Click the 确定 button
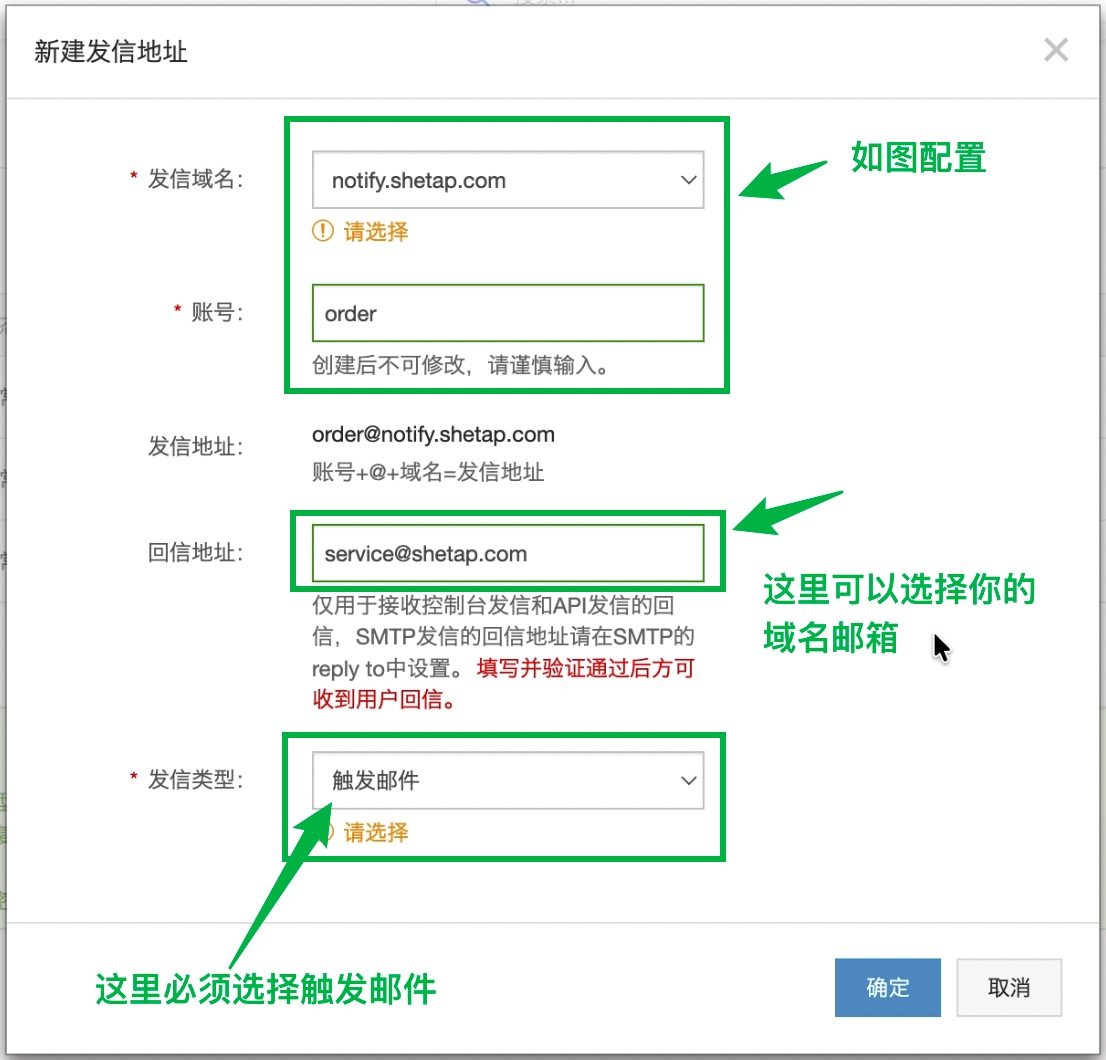Viewport: 1106px width, 1060px height. click(887, 987)
